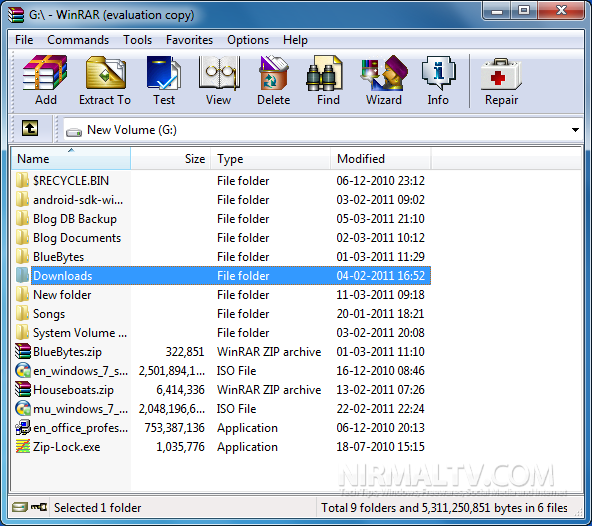
Task: Select the Zip-Lock.exe file icon
Action: click(23, 446)
